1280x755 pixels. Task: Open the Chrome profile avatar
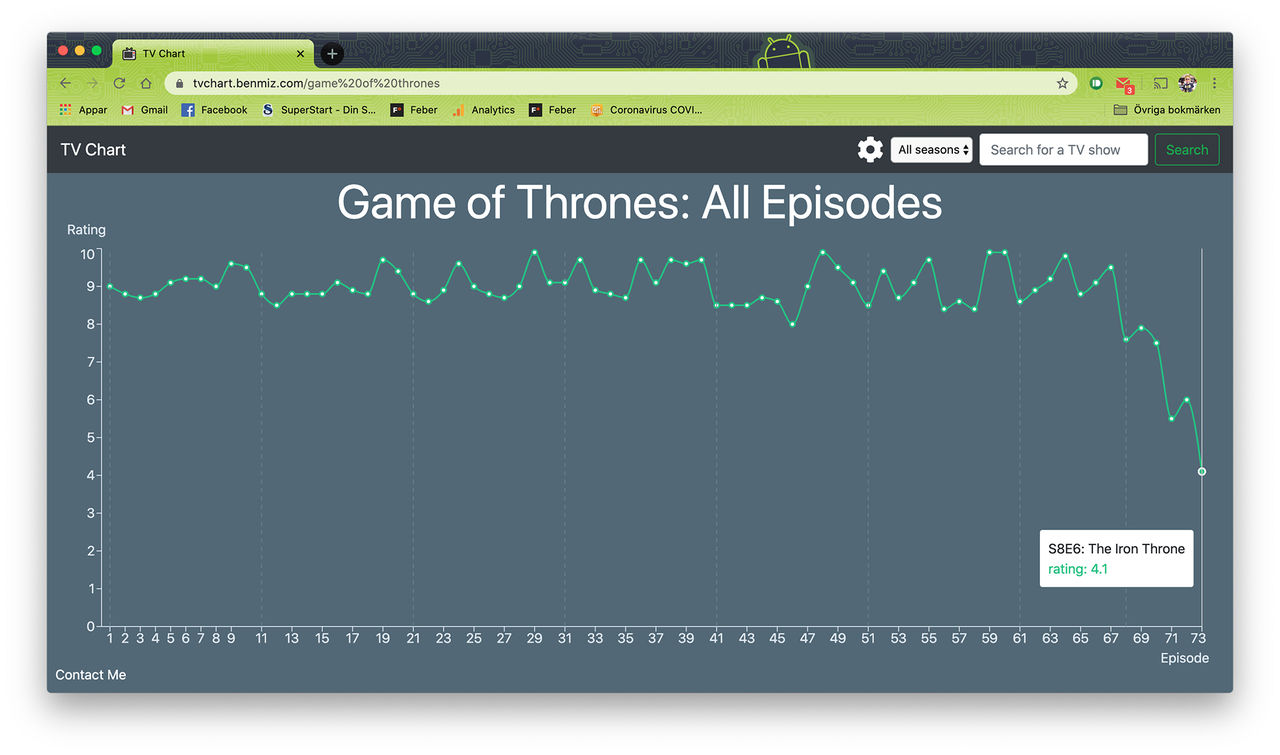tap(1188, 83)
